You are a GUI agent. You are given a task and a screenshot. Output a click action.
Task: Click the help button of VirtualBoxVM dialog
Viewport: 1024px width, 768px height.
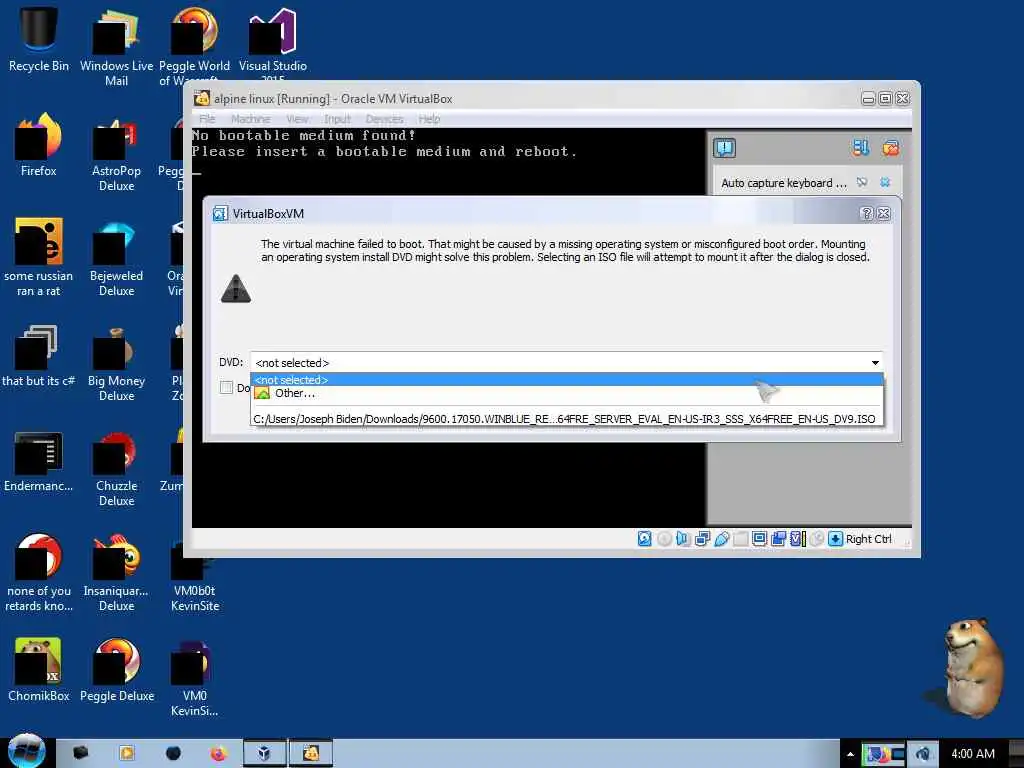pyautogui.click(x=867, y=213)
